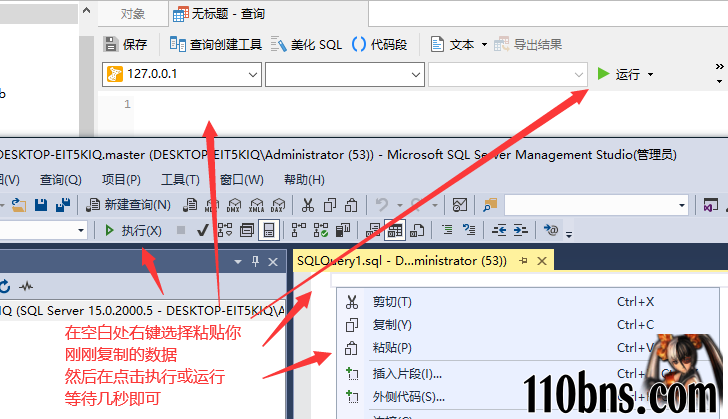Viewport: 728px width, 419px height.
Task: Open the Activity Monitor icon
Action: [460, 205]
